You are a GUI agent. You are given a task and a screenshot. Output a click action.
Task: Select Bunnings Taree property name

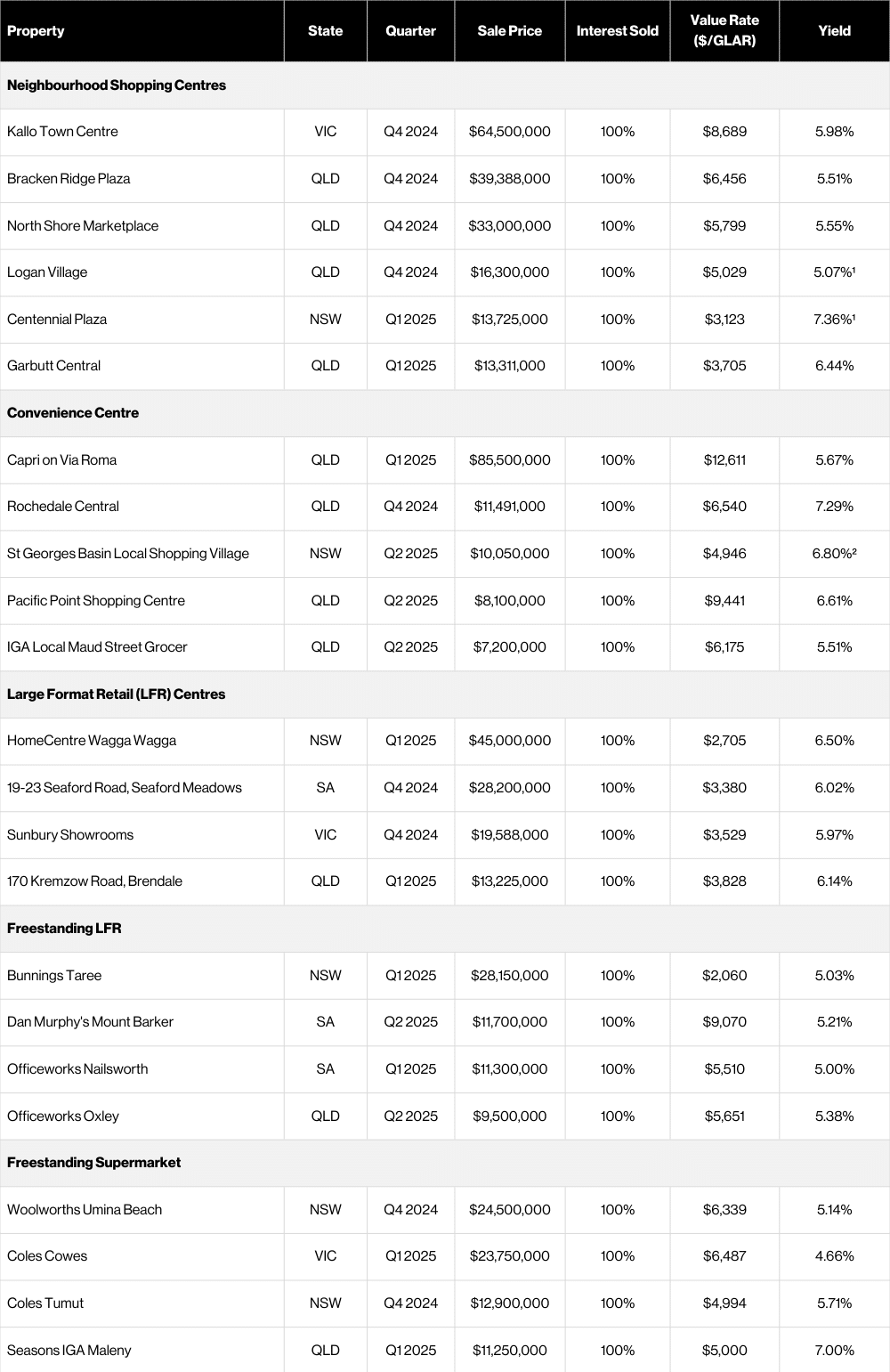[54, 976]
